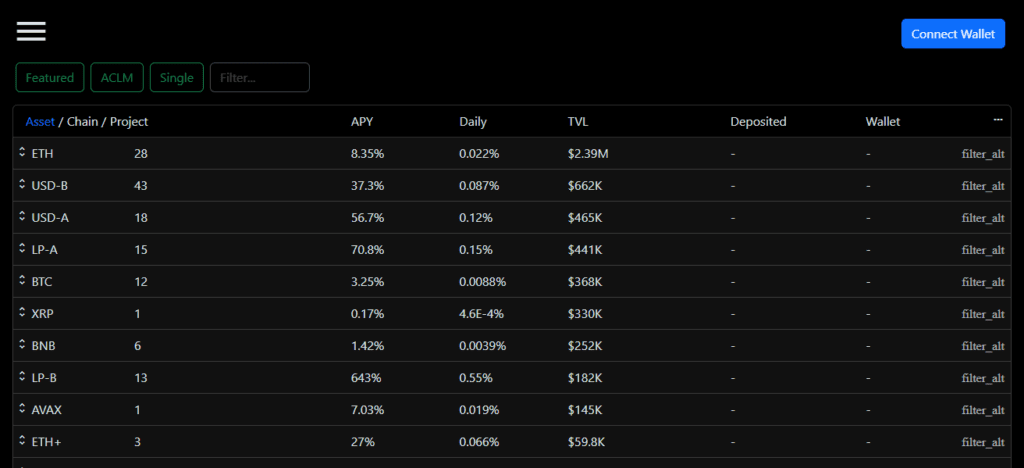Click the filter_alt icon in BTC row
This screenshot has height=468, width=1024.
[982, 282]
